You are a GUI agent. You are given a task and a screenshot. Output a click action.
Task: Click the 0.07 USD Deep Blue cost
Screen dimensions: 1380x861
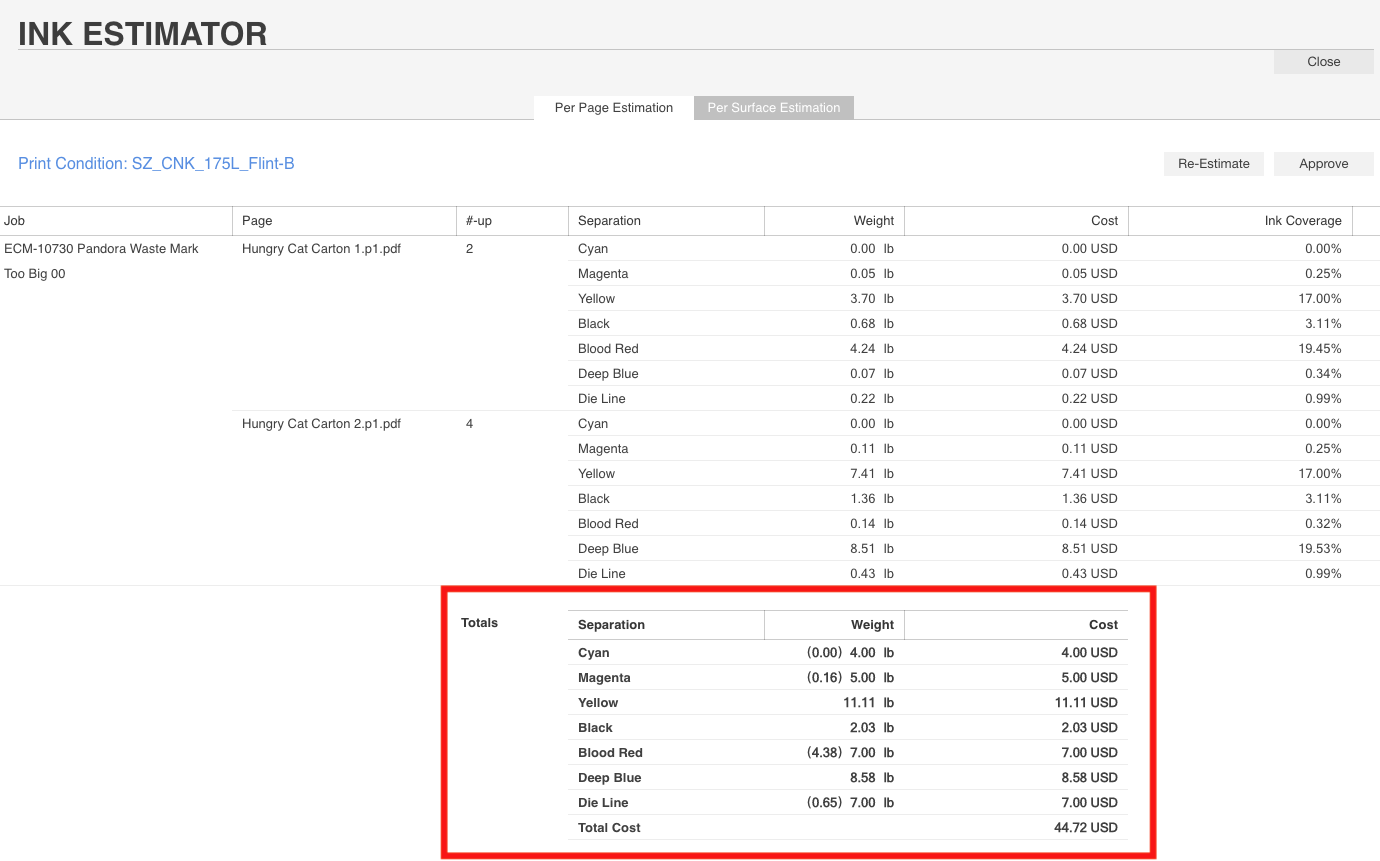(x=1089, y=374)
